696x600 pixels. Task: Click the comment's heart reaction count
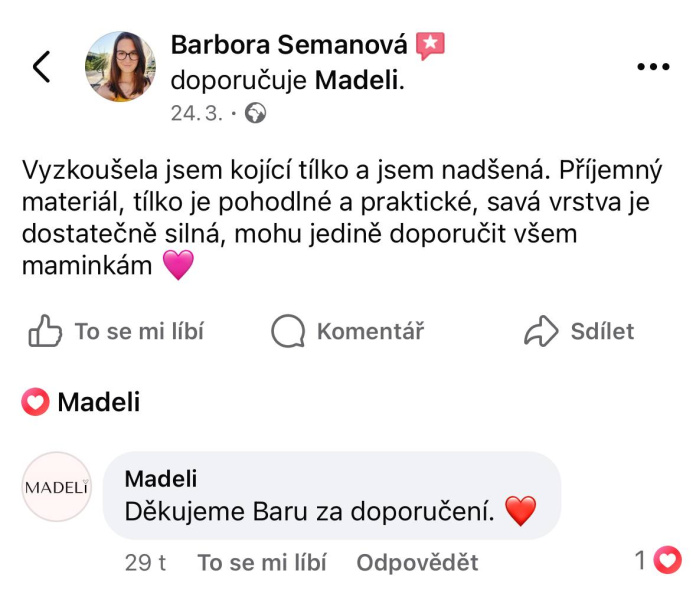coord(658,562)
